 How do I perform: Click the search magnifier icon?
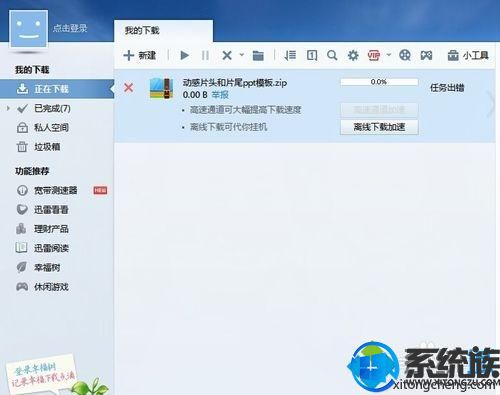(332, 55)
